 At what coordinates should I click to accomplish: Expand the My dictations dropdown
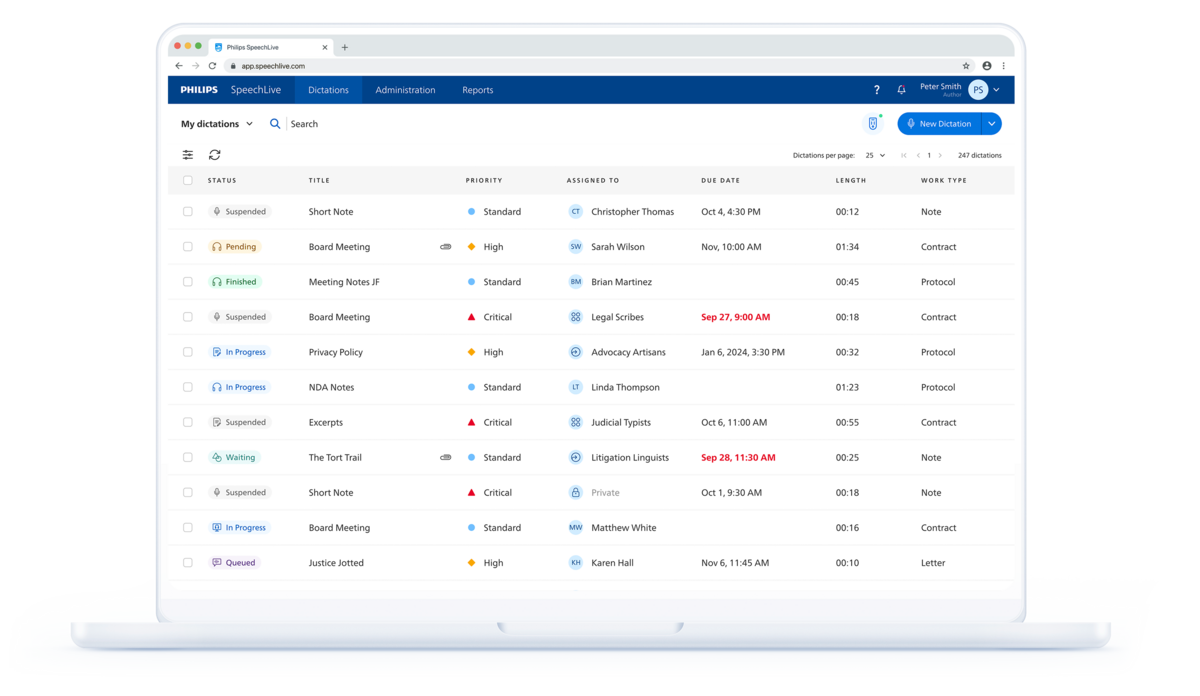(x=217, y=124)
